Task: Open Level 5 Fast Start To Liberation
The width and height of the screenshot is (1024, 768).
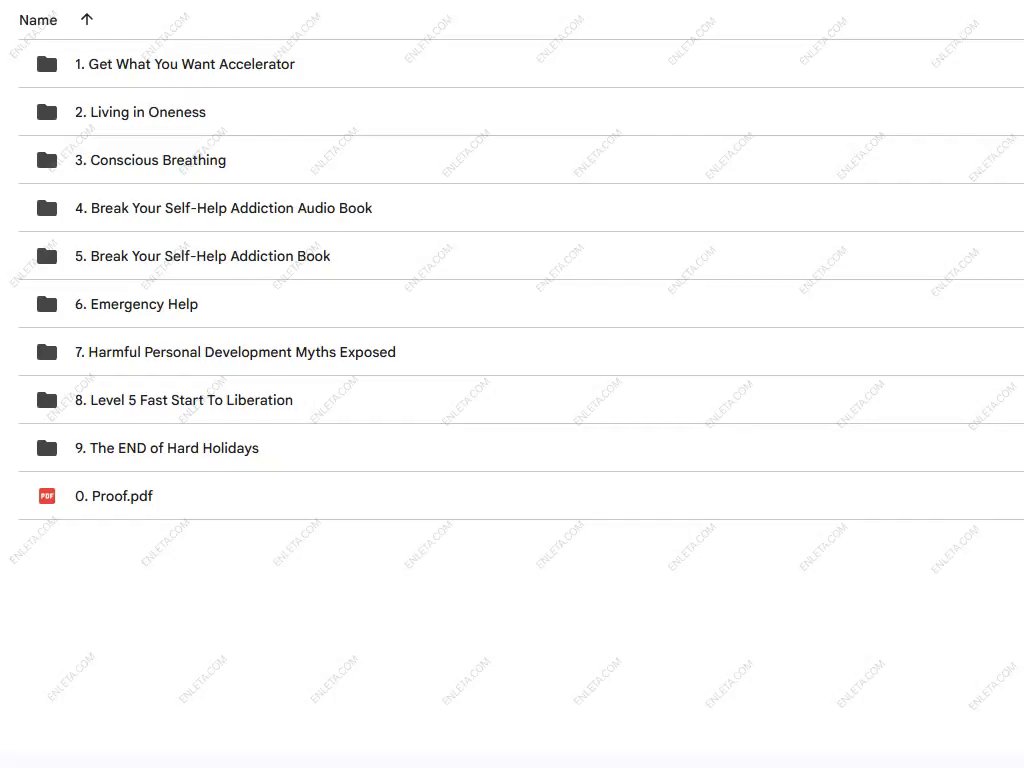Action: pyautogui.click(x=184, y=400)
